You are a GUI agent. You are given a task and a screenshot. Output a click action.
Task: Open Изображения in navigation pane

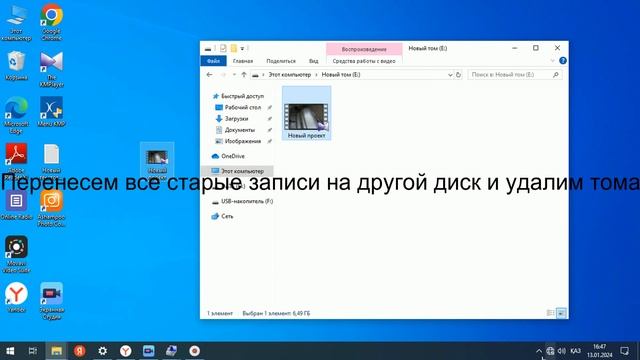(242, 141)
